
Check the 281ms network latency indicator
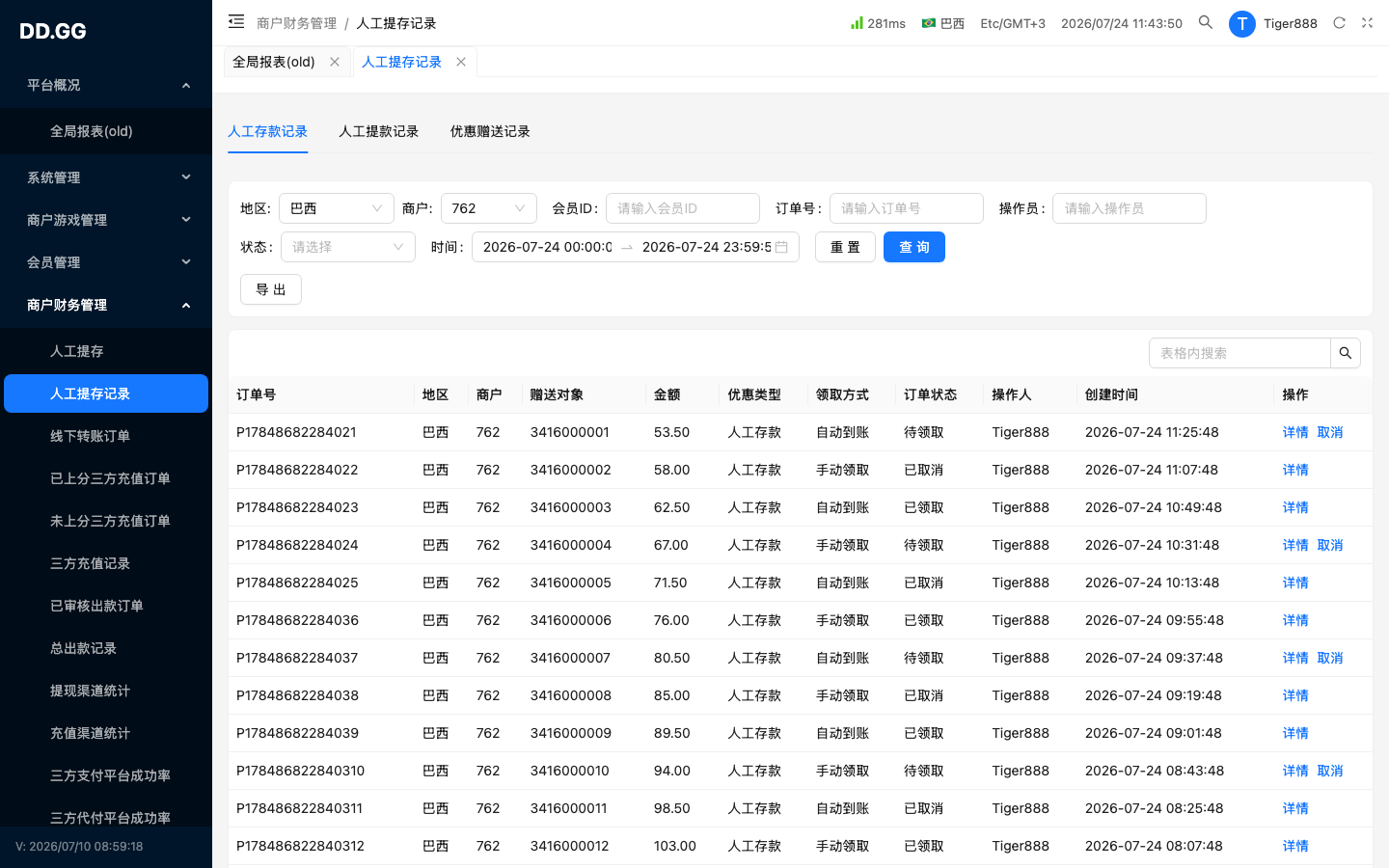point(878,23)
